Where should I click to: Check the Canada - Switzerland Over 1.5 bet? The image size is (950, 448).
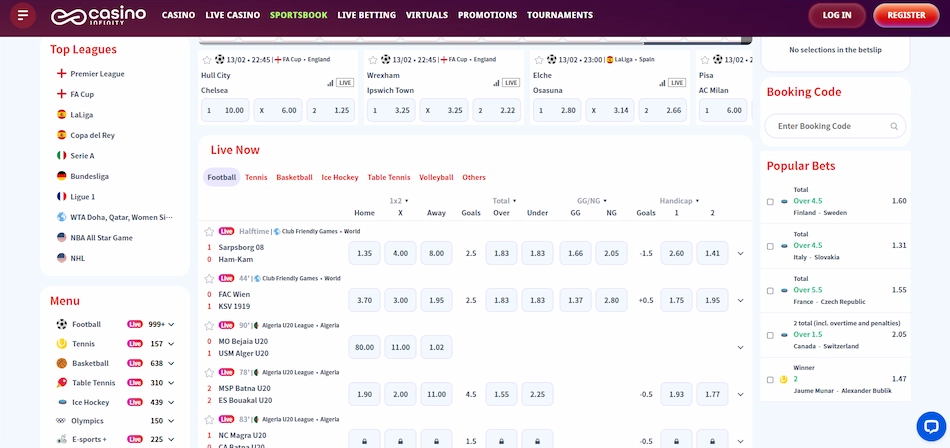click(x=770, y=335)
